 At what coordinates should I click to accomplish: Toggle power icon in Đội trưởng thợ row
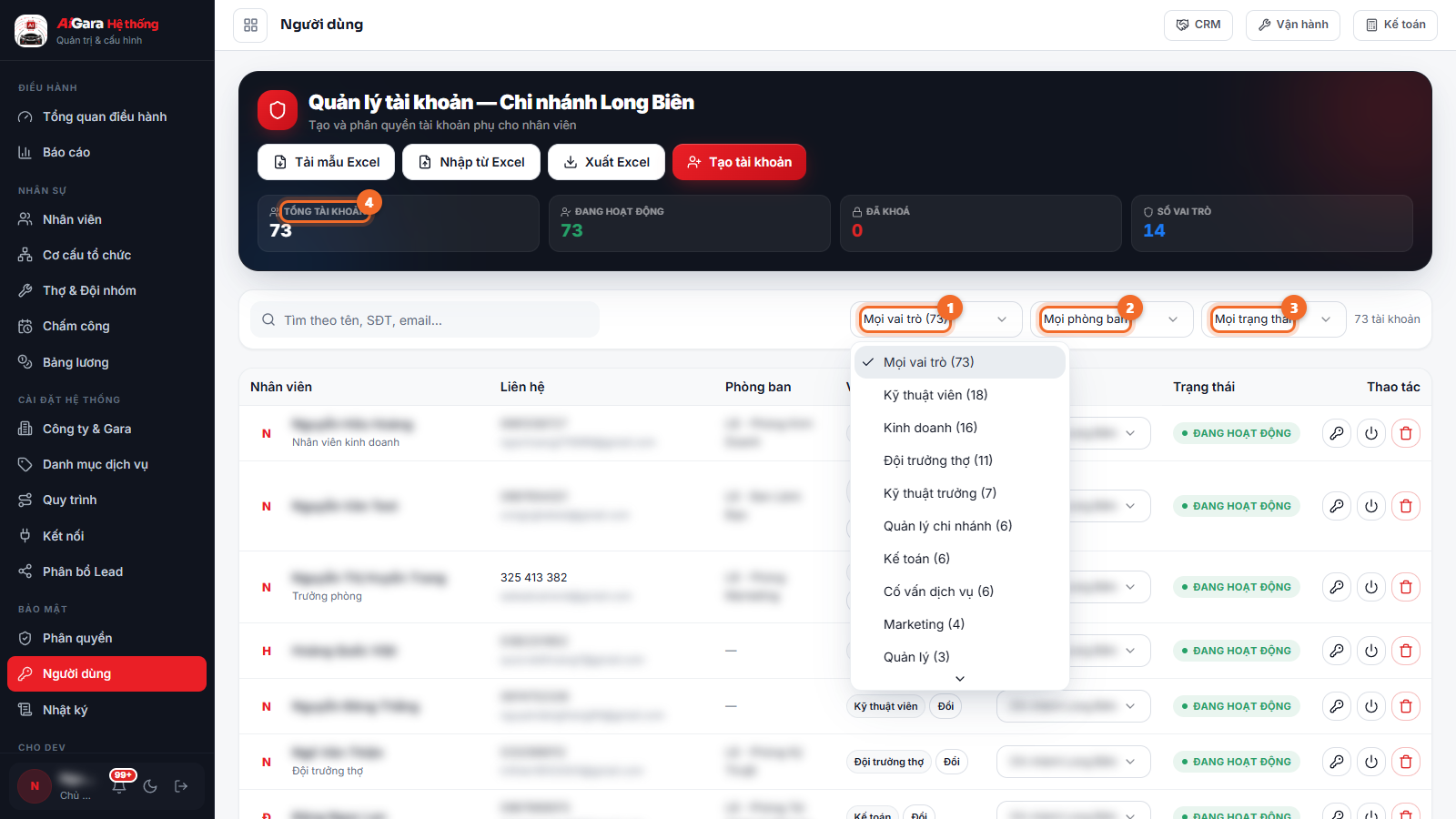[1371, 762]
